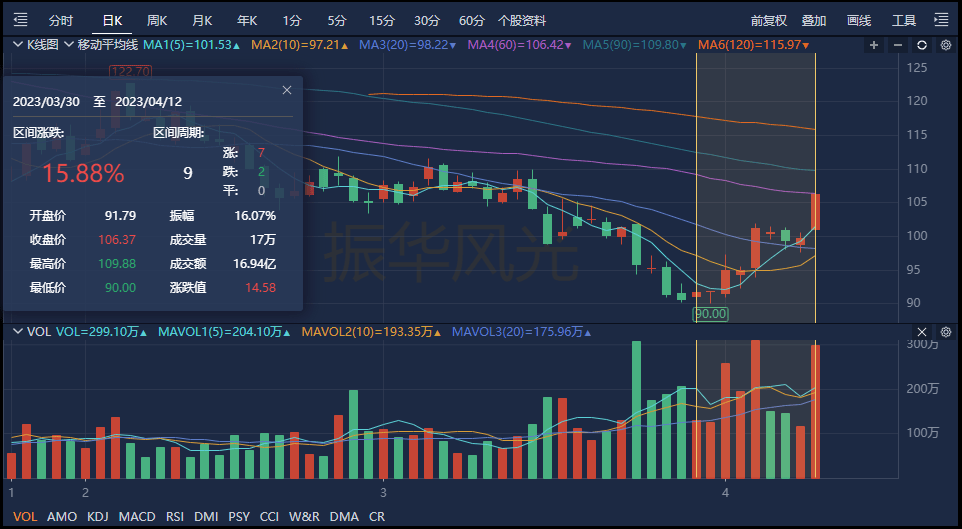Switch to 分时 chart tab
Image resolution: width=962 pixels, height=529 pixels.
point(61,21)
